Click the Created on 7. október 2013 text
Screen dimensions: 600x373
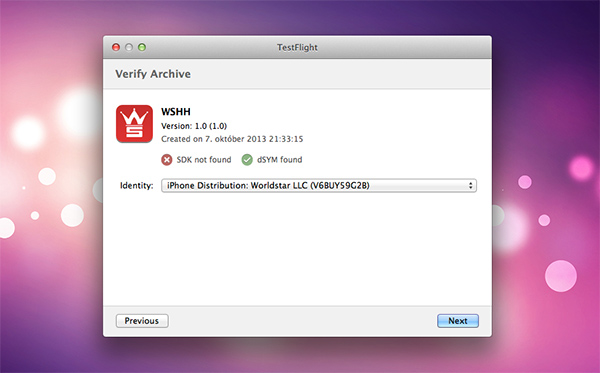pyautogui.click(x=232, y=139)
